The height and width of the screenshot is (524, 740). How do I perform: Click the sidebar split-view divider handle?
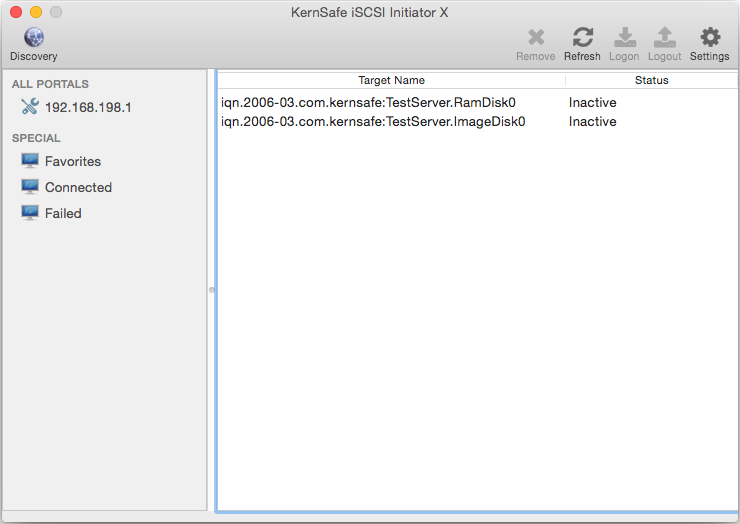[x=212, y=290]
